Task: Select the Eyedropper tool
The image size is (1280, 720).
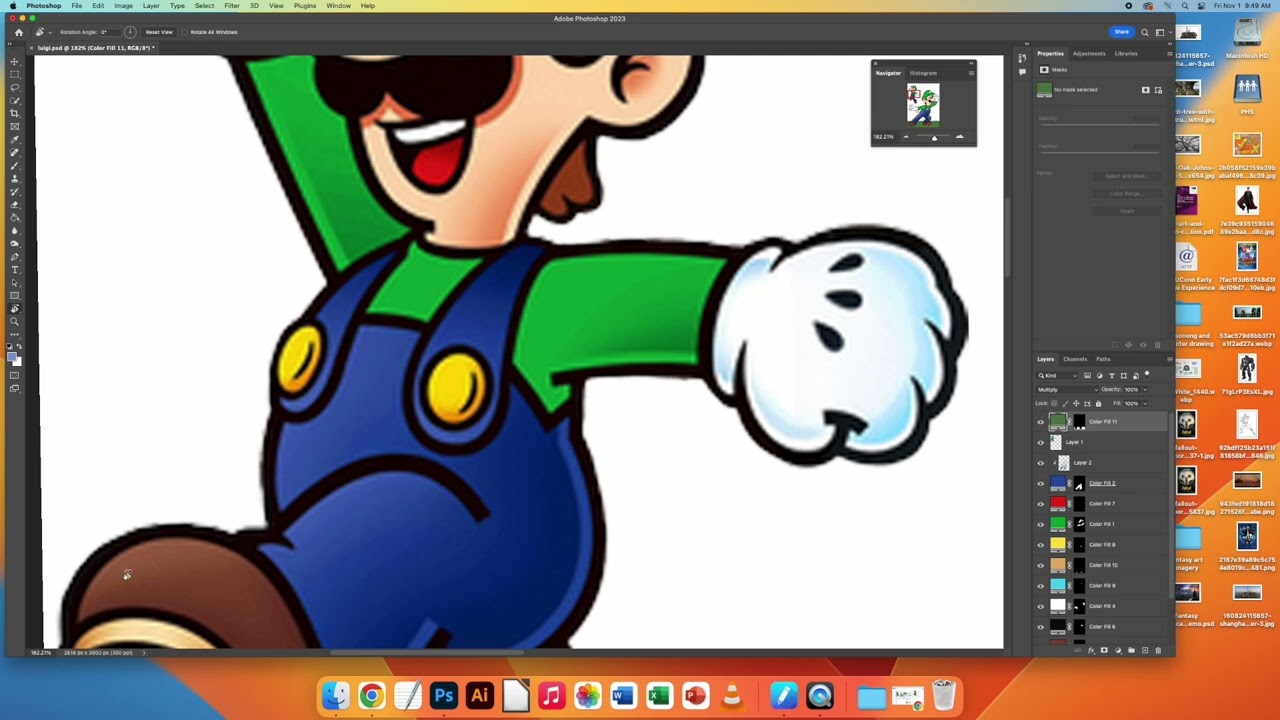Action: click(x=14, y=140)
